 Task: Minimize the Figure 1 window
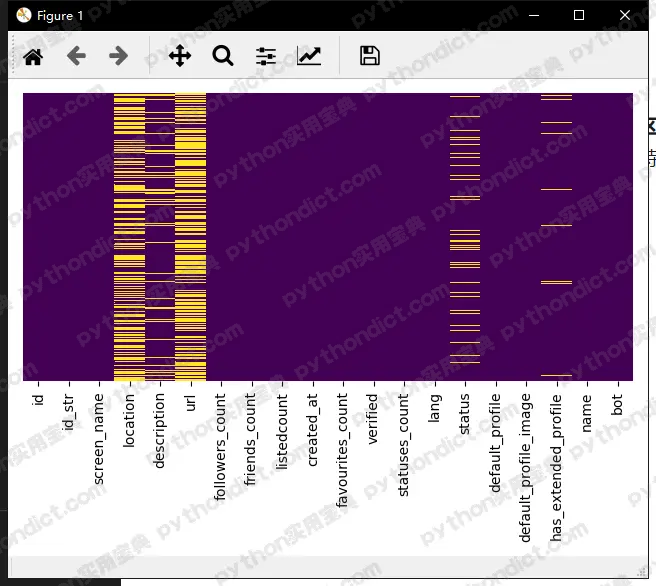534,15
